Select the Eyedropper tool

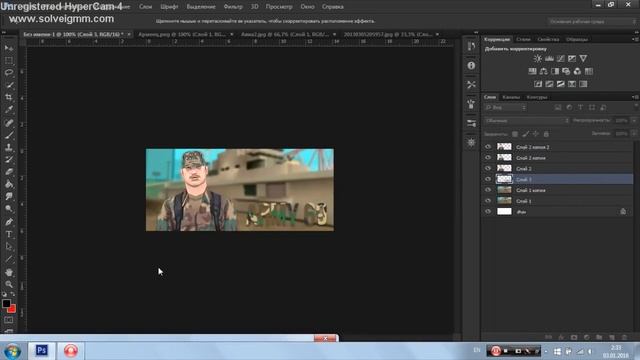pos(9,109)
